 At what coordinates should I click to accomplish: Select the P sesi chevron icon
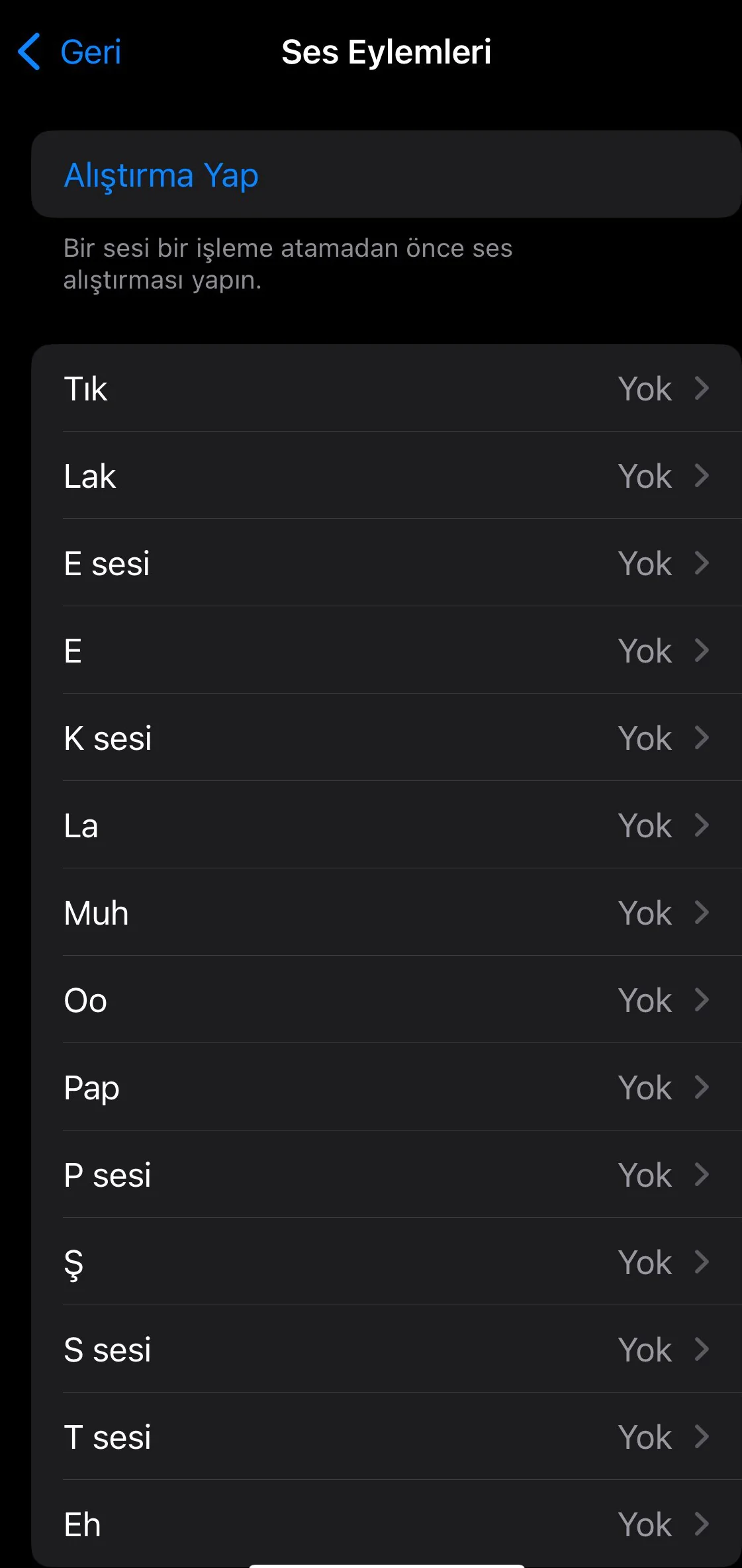[702, 1175]
